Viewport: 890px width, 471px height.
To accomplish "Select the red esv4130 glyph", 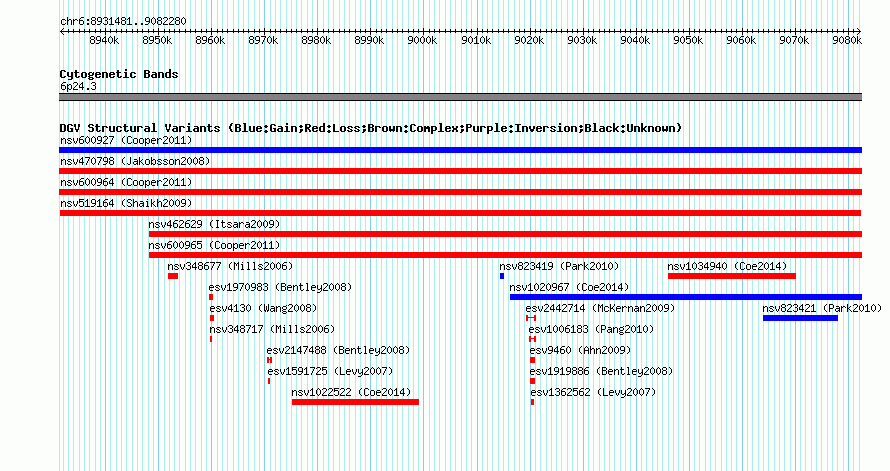I will coord(212,318).
